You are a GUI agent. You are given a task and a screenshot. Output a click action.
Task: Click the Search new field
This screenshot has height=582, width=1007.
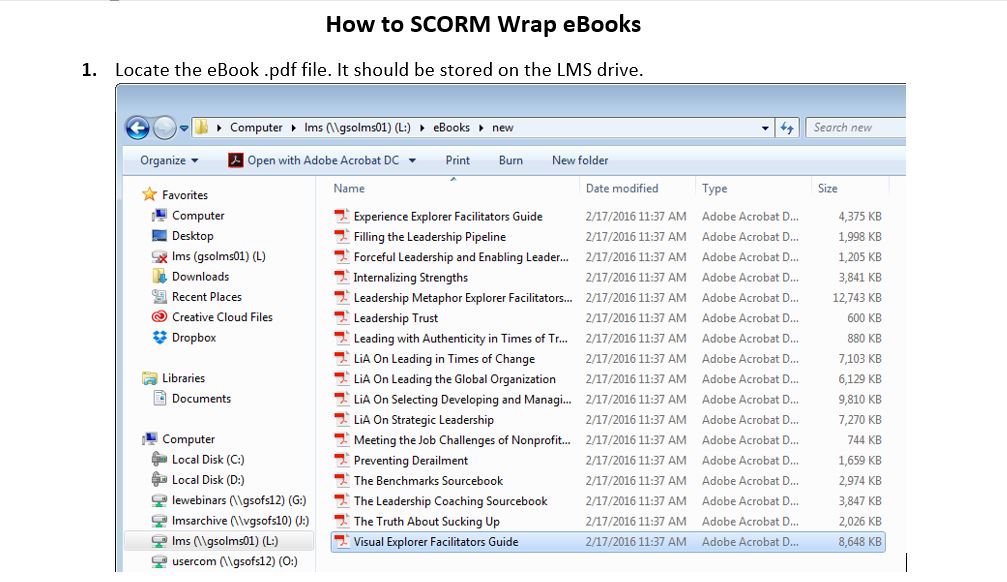point(856,127)
